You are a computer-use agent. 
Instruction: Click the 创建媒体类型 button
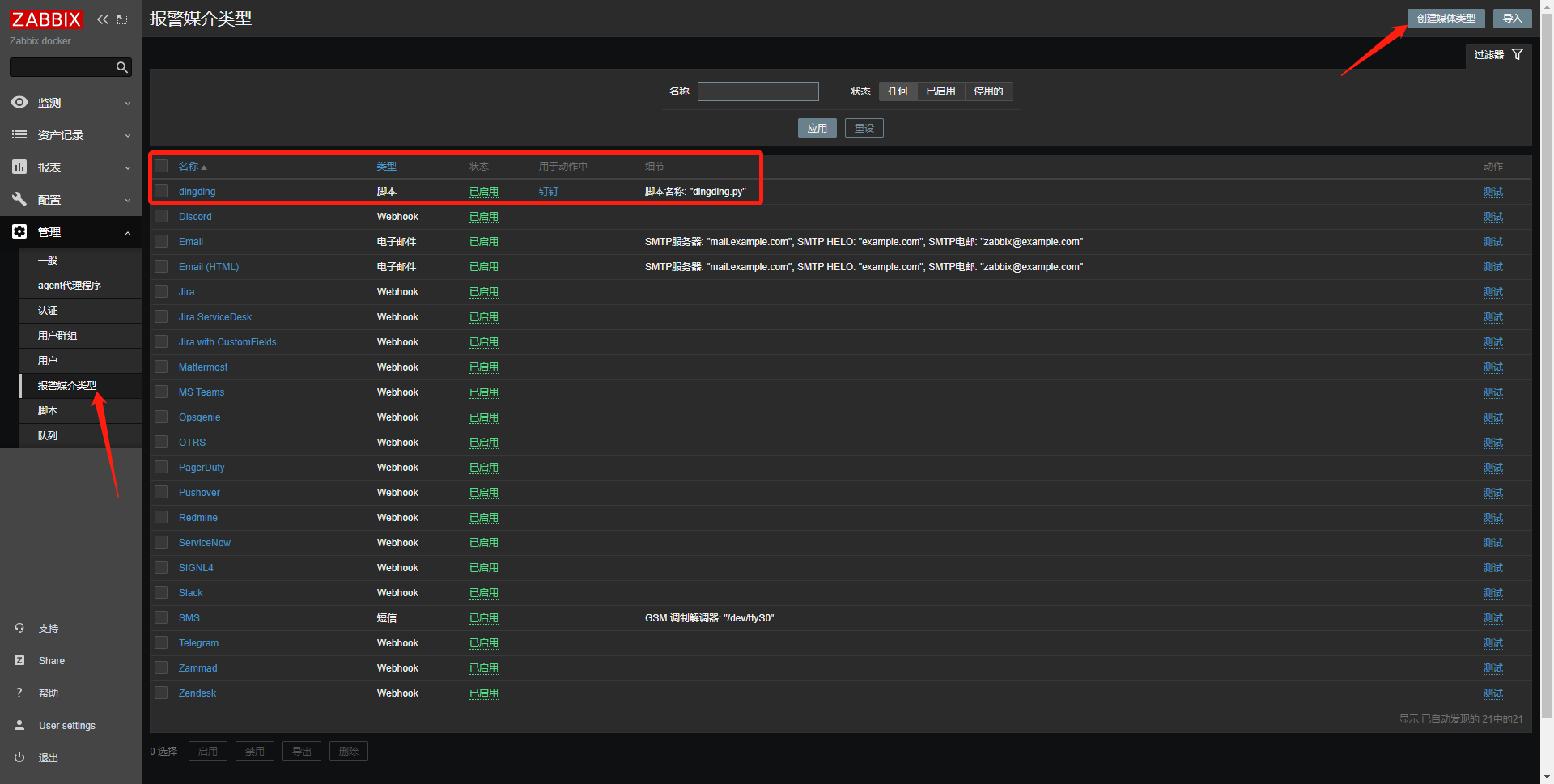coord(1446,19)
